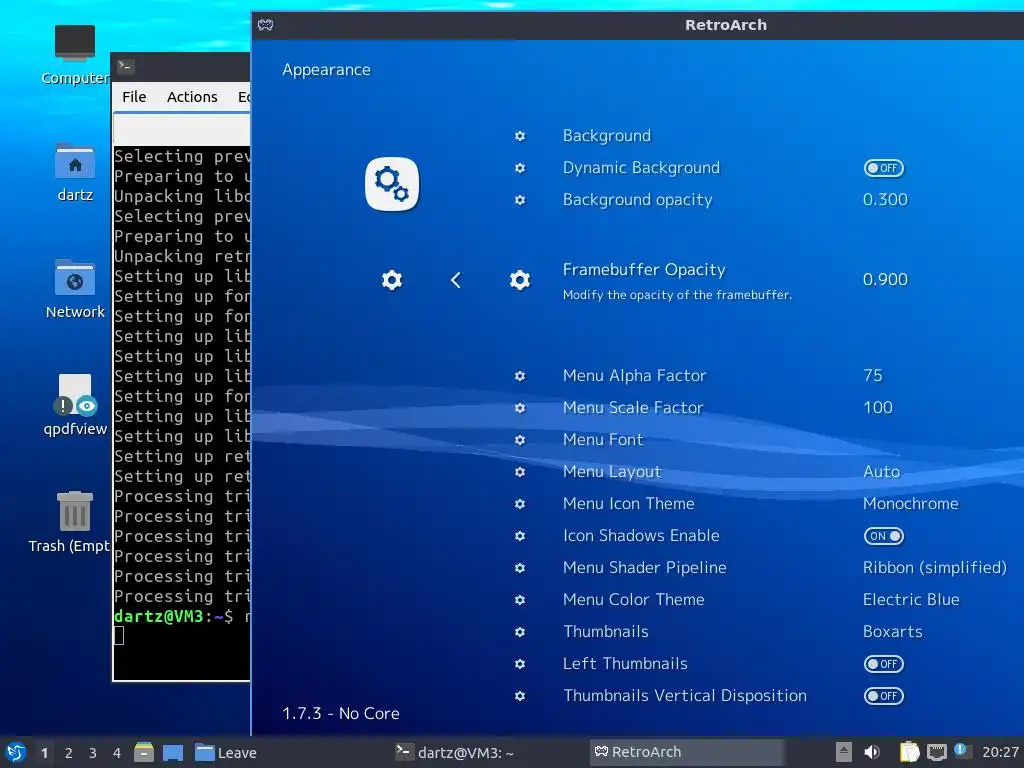
Task: Switch to workspace 4
Action: tap(117, 753)
